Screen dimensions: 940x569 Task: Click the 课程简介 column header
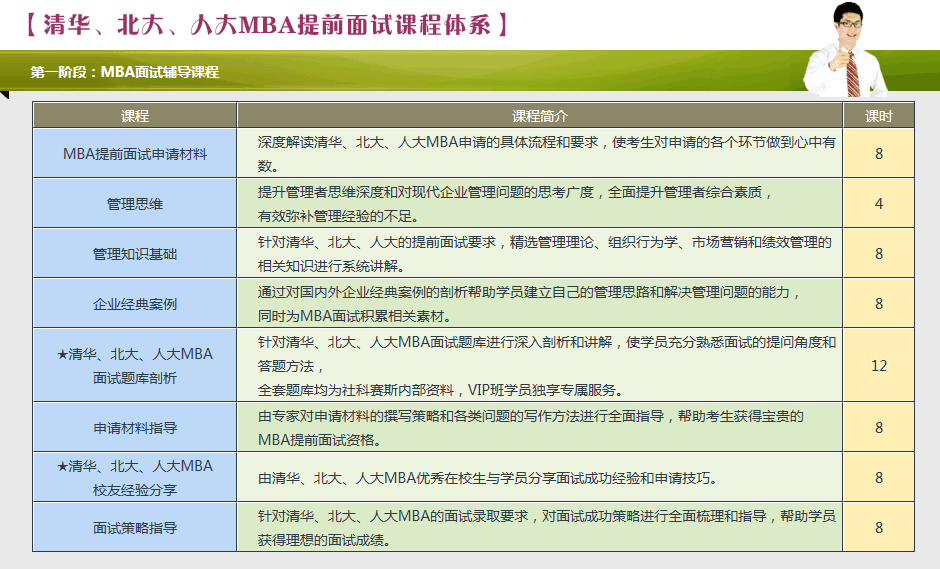(540, 116)
